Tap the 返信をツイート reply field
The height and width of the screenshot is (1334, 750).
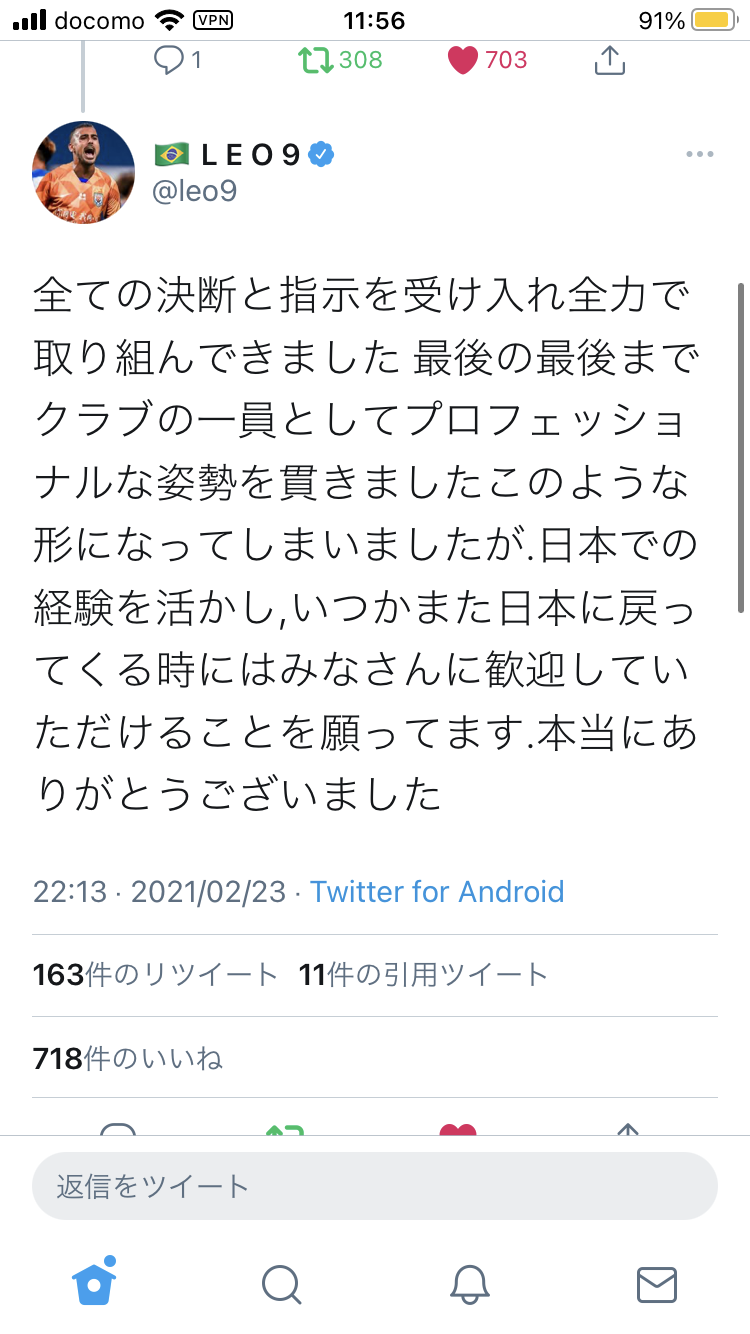375,1186
